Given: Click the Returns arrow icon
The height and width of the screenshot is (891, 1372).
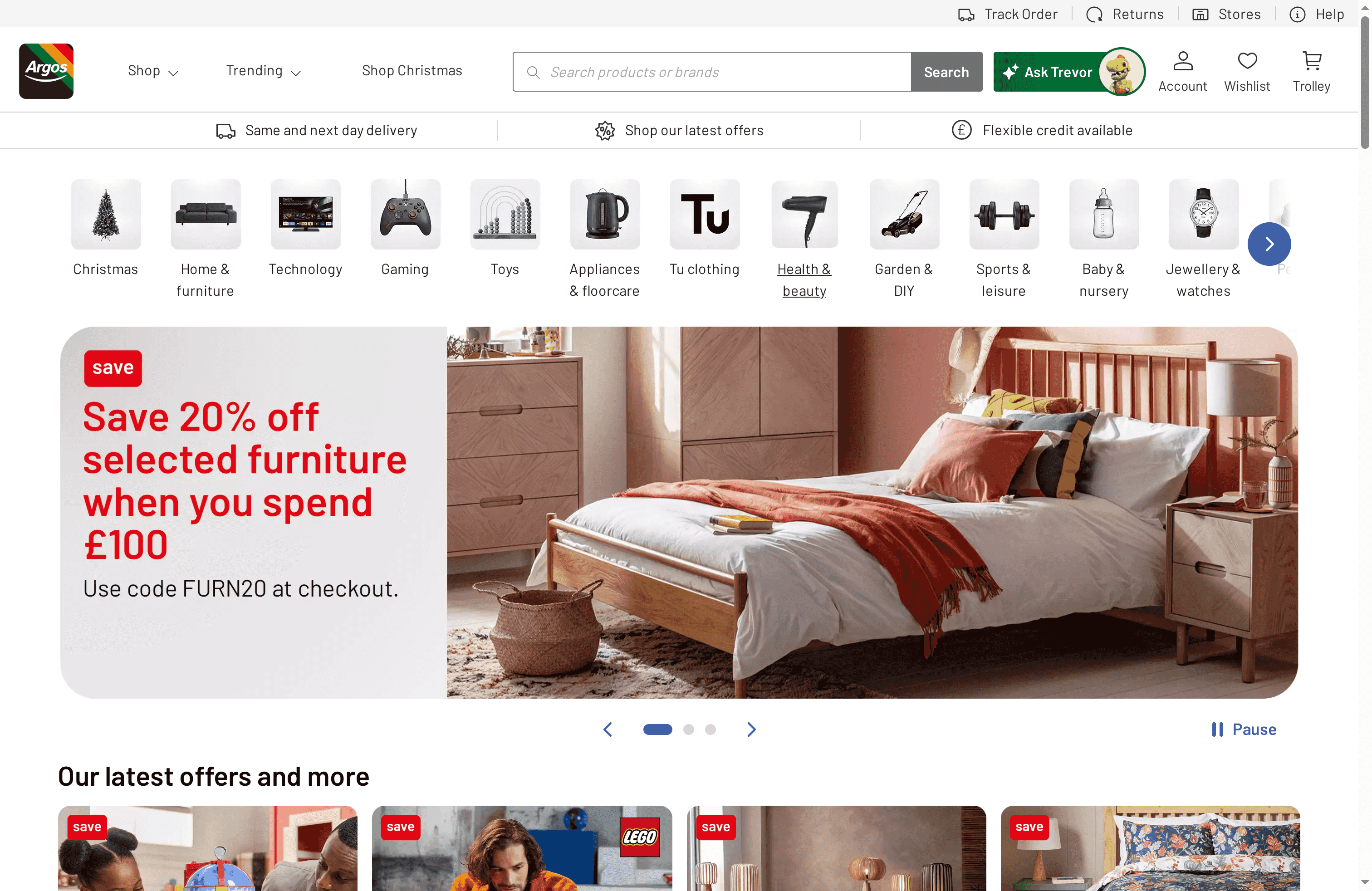Looking at the screenshot, I should point(1094,15).
